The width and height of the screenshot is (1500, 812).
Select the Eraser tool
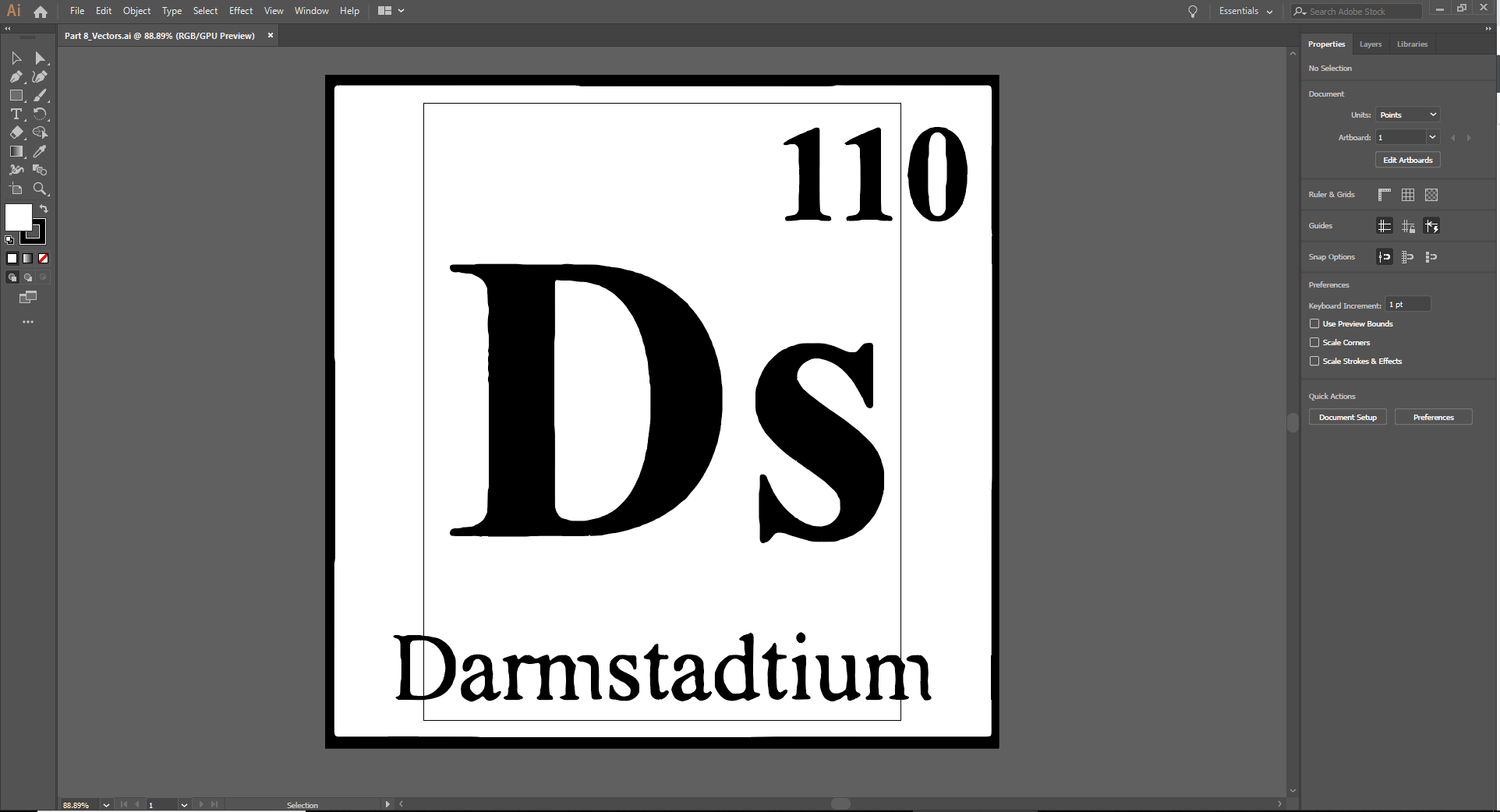pos(16,133)
